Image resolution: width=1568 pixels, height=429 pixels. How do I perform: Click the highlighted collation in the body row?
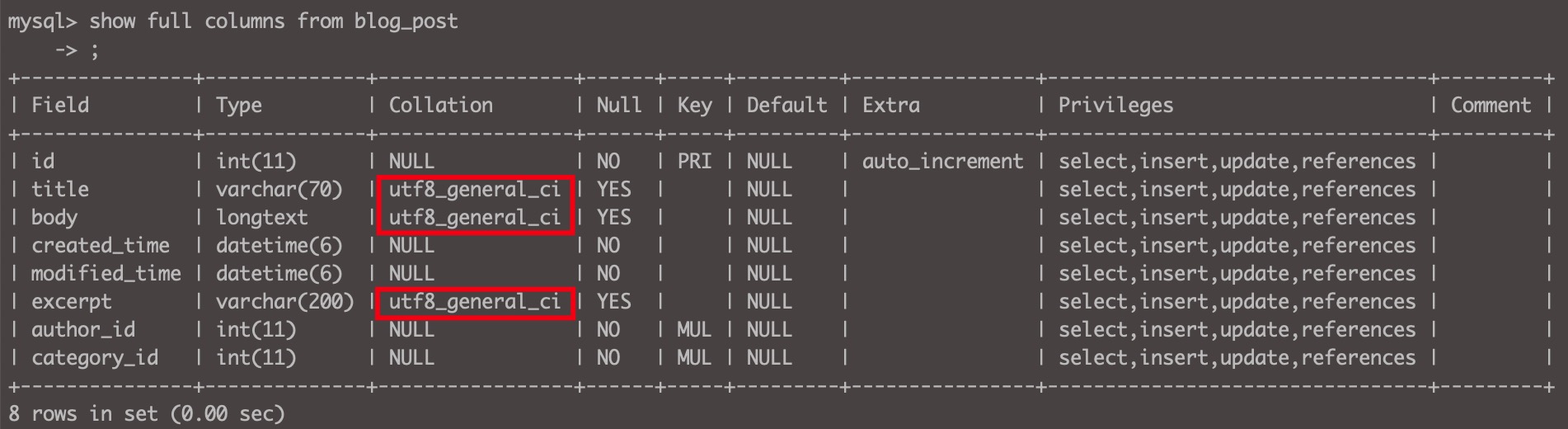click(x=474, y=218)
